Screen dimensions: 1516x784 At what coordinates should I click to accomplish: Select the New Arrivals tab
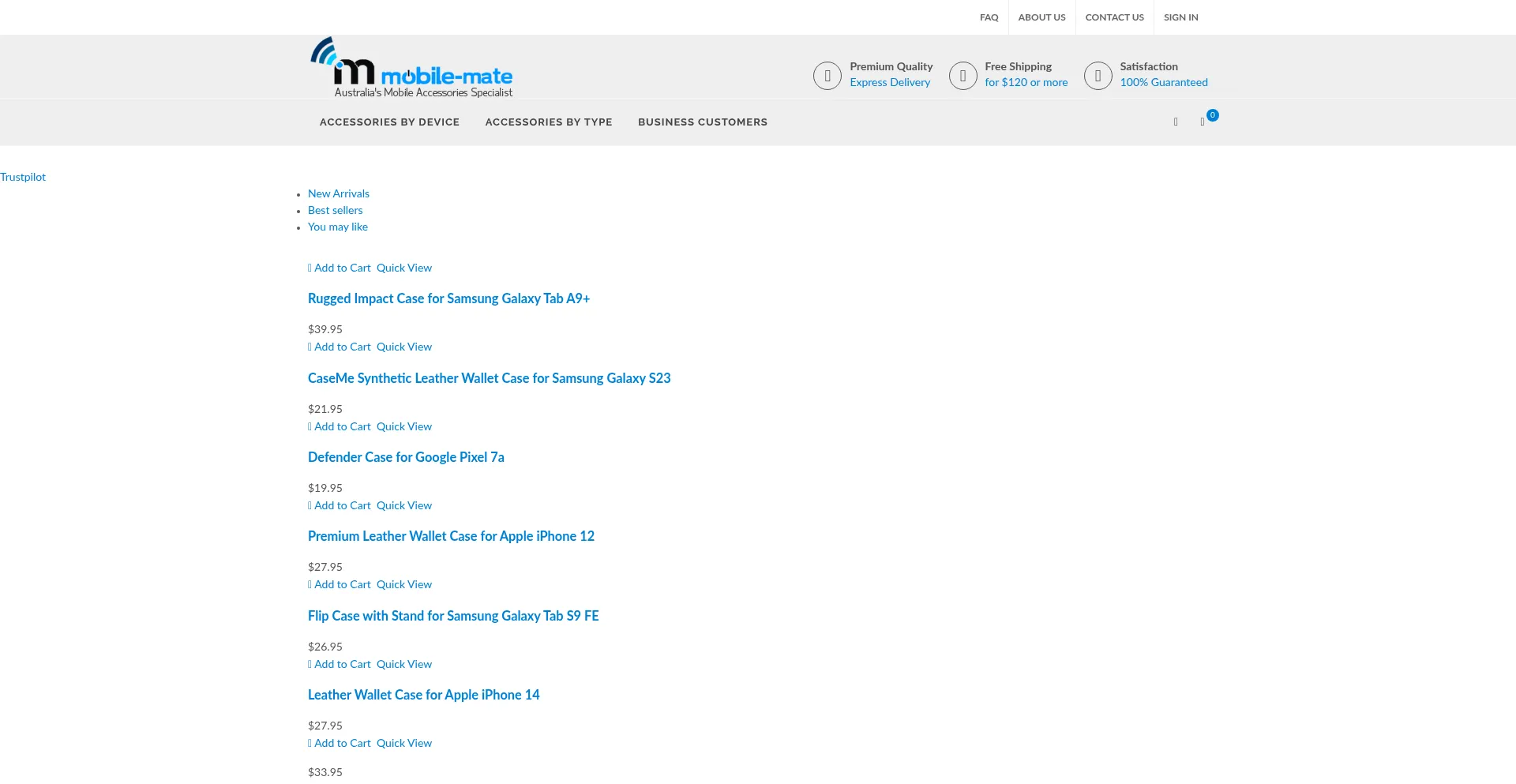point(339,193)
